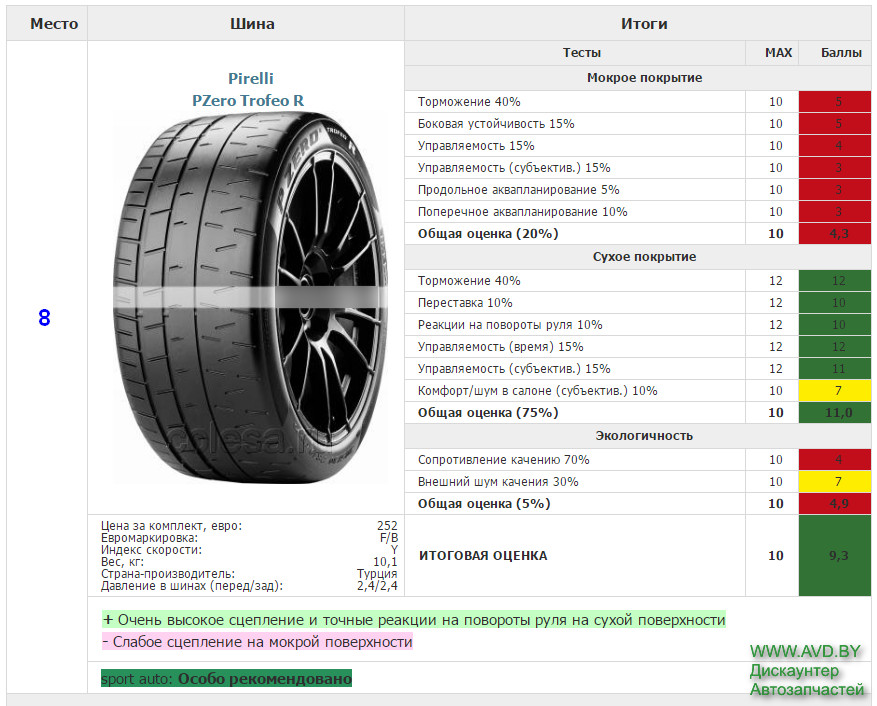877x706 pixels.
Task: Click the 'Мокрое покрытие' section heading
Action: pos(644,78)
